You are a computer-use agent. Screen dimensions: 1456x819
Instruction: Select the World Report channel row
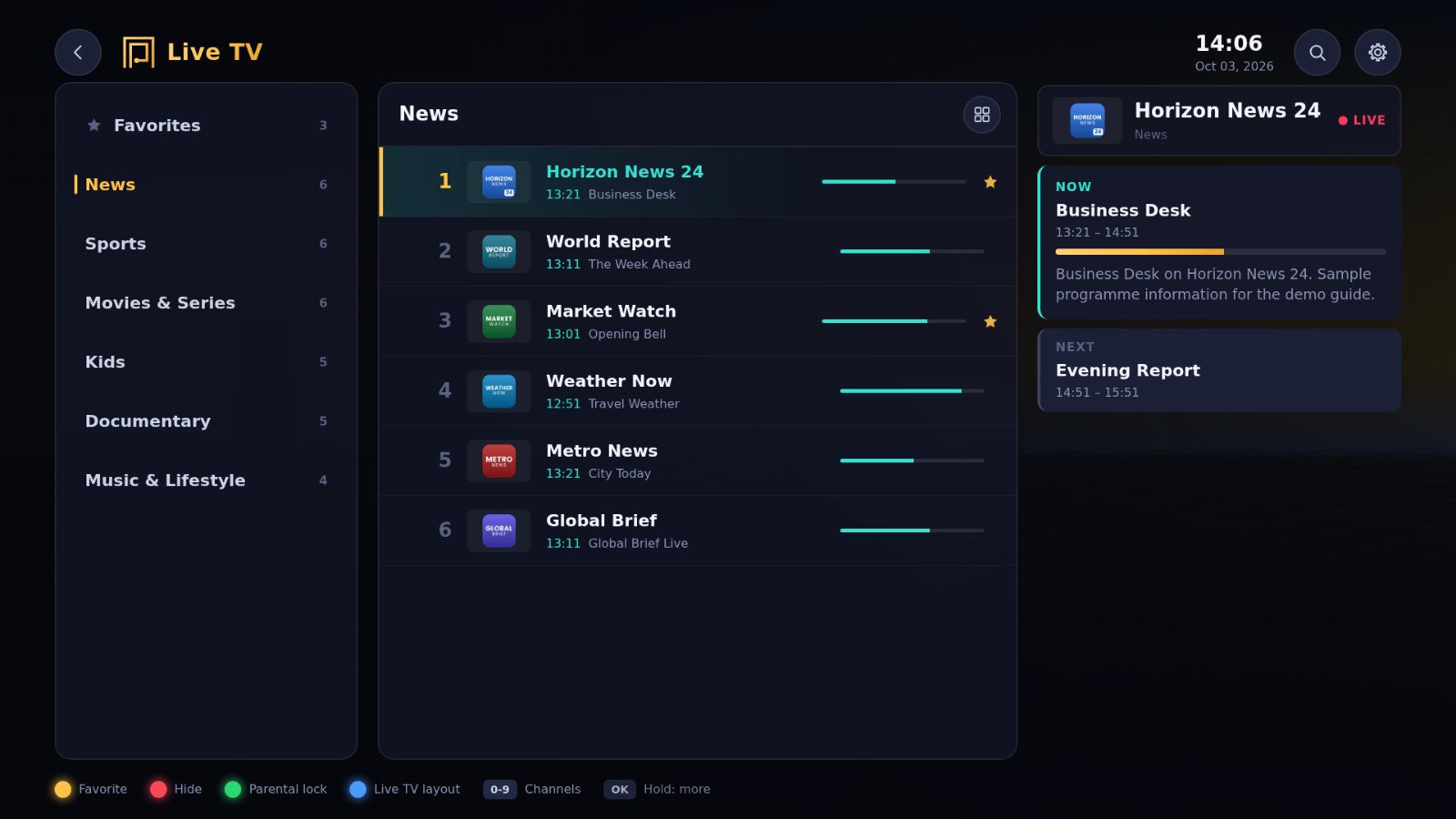698,252
